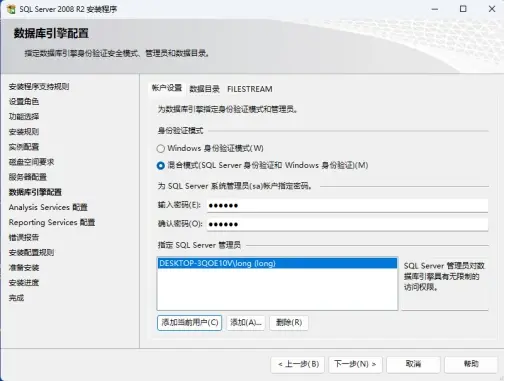This screenshot has height=382, width=505.
Task: Click the 帮助 button
Action: tap(471, 364)
